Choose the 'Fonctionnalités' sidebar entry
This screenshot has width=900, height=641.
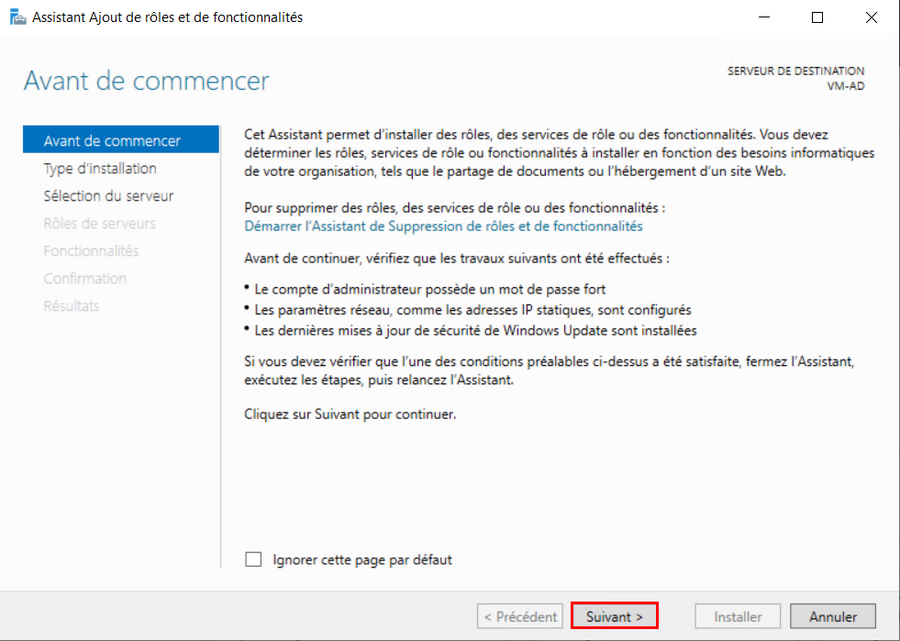(91, 251)
